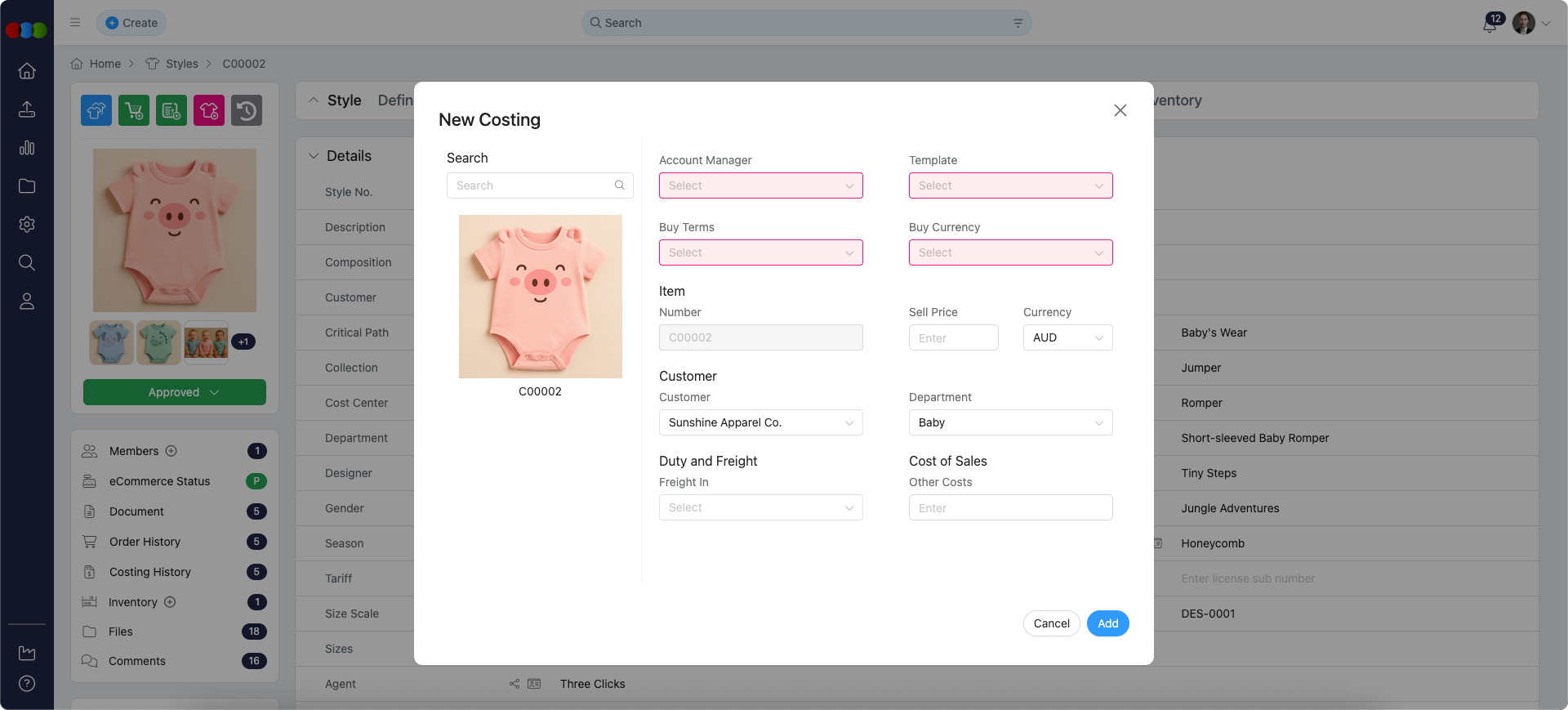Open the AUD currency dropdown
Viewport: 1568px width, 710px height.
tap(1067, 337)
